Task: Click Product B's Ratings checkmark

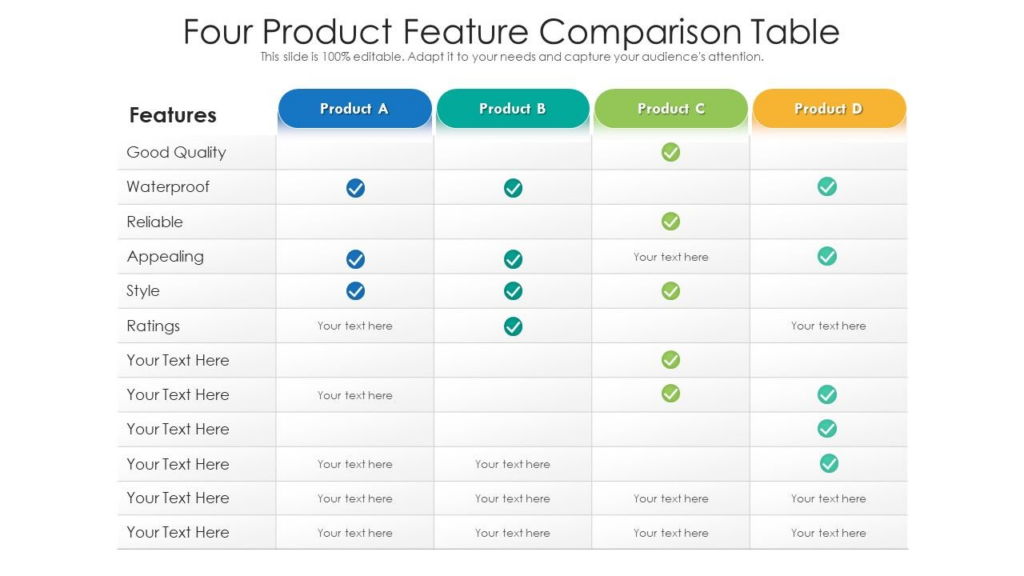Action: click(513, 326)
